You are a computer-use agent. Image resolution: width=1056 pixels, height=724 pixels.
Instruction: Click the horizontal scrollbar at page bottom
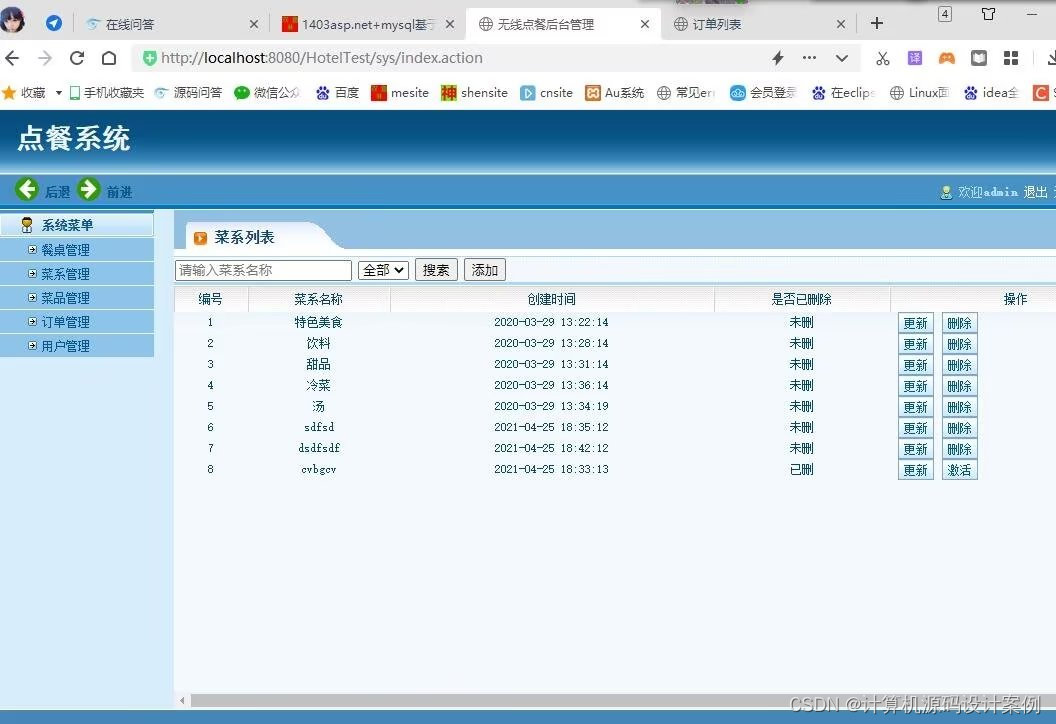[623, 700]
